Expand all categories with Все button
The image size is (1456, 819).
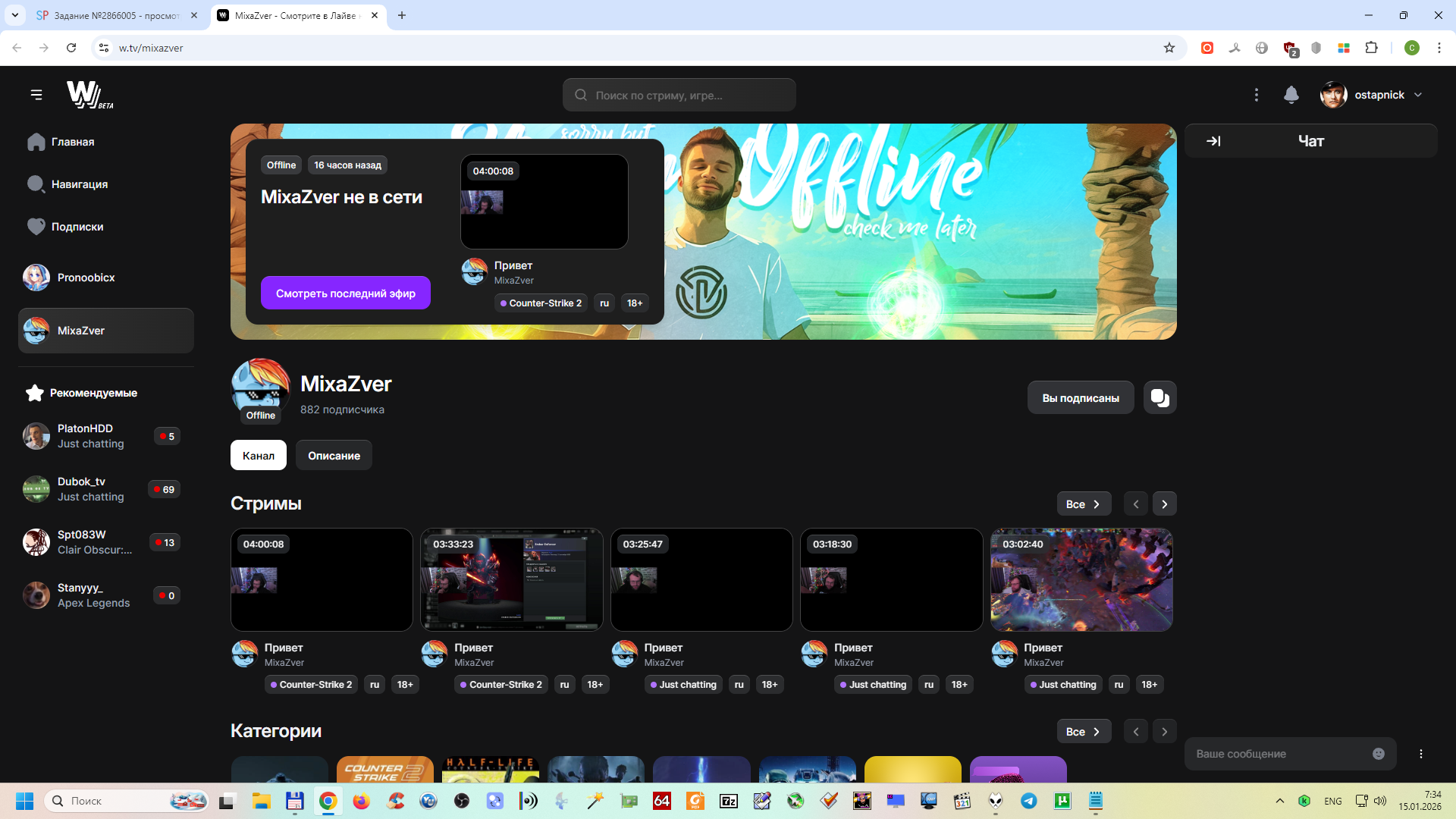[x=1083, y=731]
